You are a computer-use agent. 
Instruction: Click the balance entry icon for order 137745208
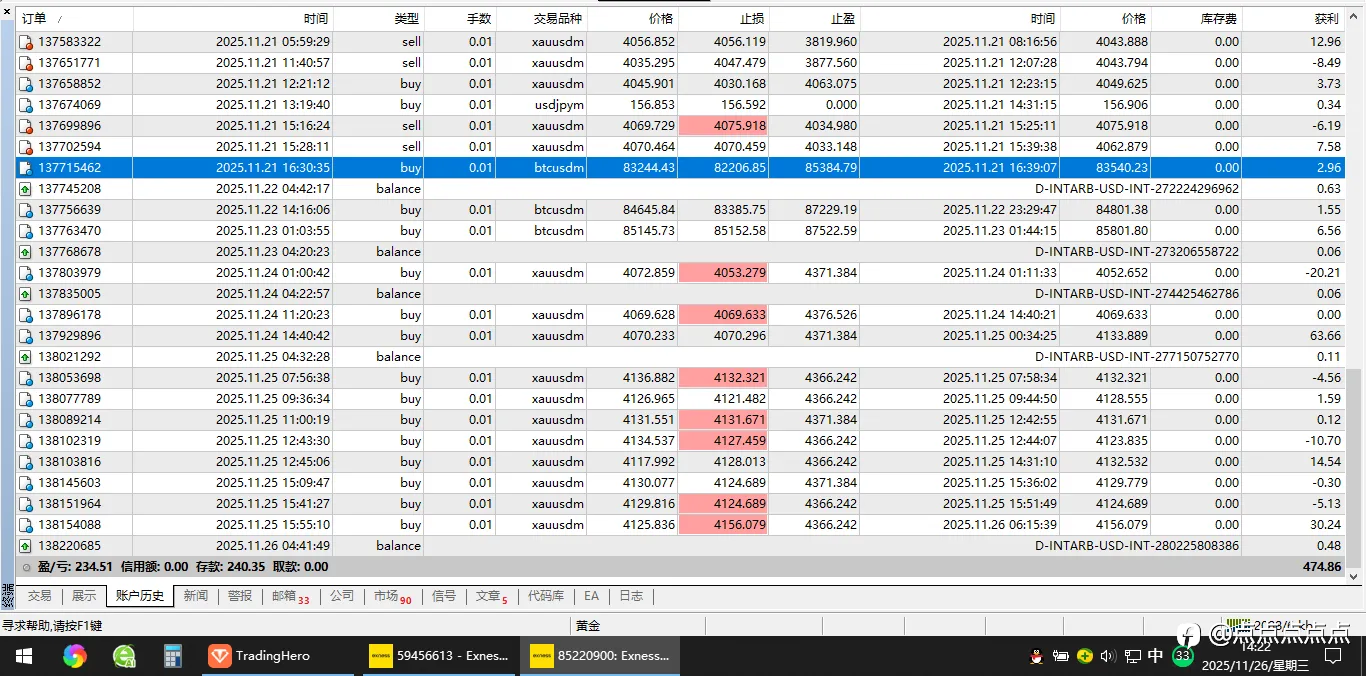[25, 189]
